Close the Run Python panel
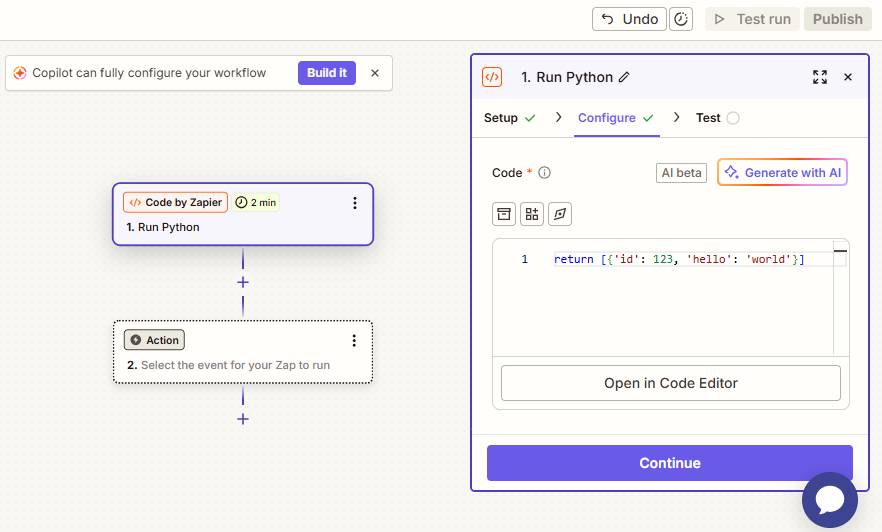Screen dimensions: 882x532 click(848, 77)
